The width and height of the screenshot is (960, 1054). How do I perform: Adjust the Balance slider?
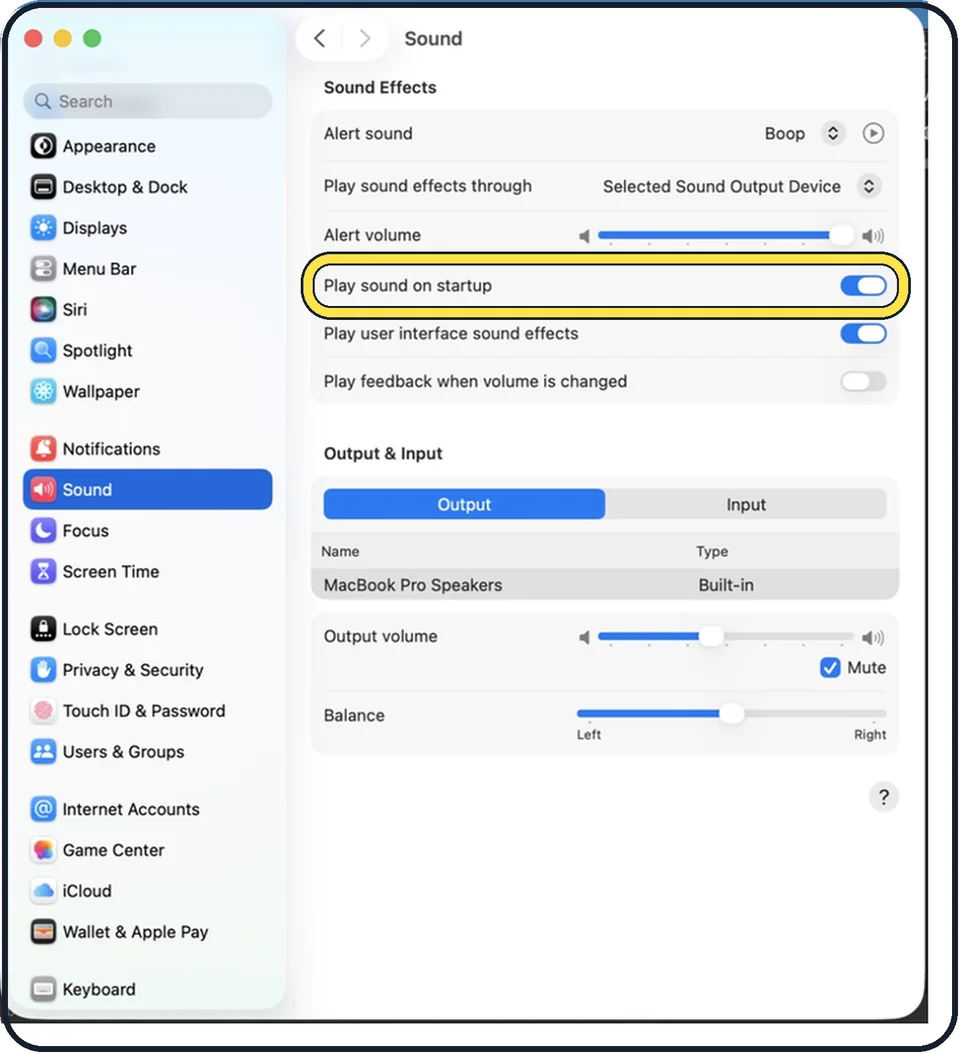click(x=731, y=713)
